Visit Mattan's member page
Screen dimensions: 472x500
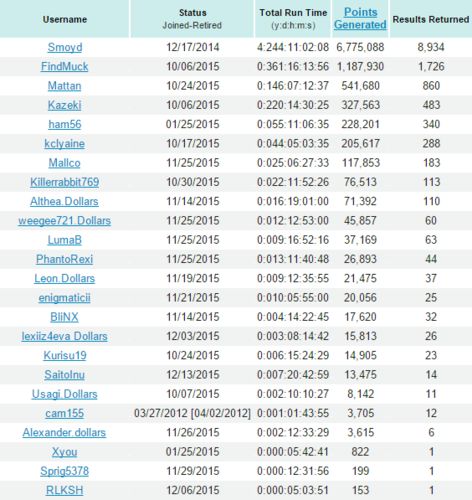pos(65,86)
